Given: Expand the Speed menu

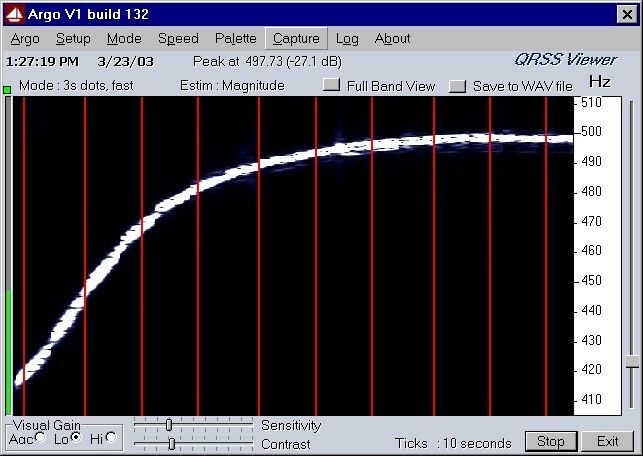Looking at the screenshot, I should pyautogui.click(x=178, y=39).
